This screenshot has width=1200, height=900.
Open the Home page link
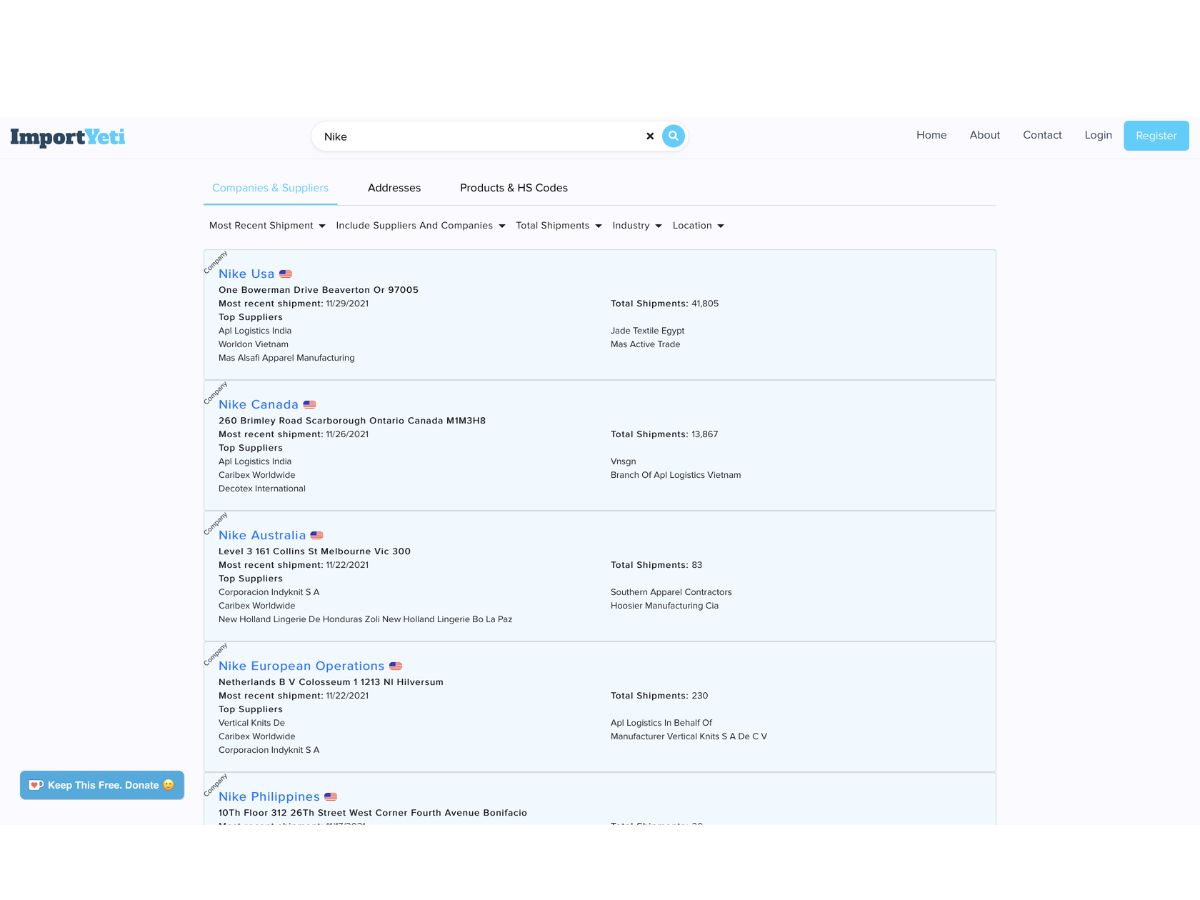pos(931,135)
